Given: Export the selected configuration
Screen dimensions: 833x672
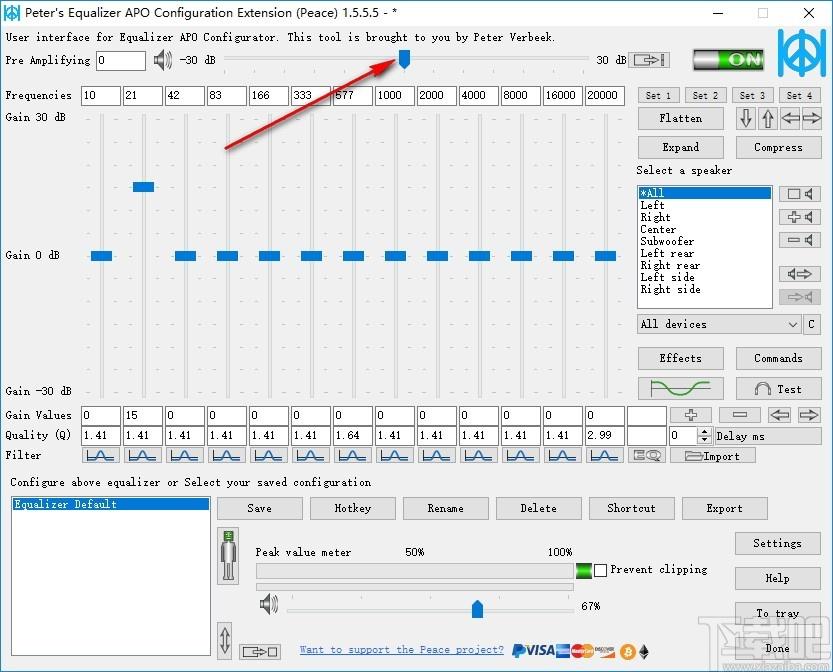Looking at the screenshot, I should pos(725,508).
